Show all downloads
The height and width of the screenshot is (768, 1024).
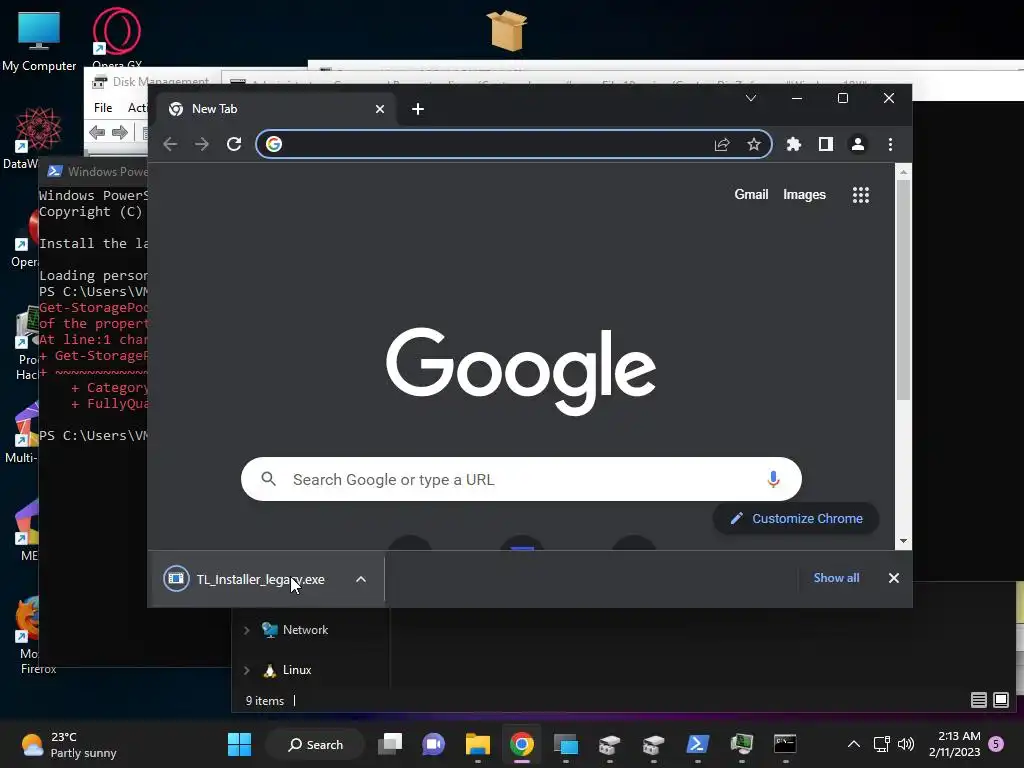(x=836, y=578)
